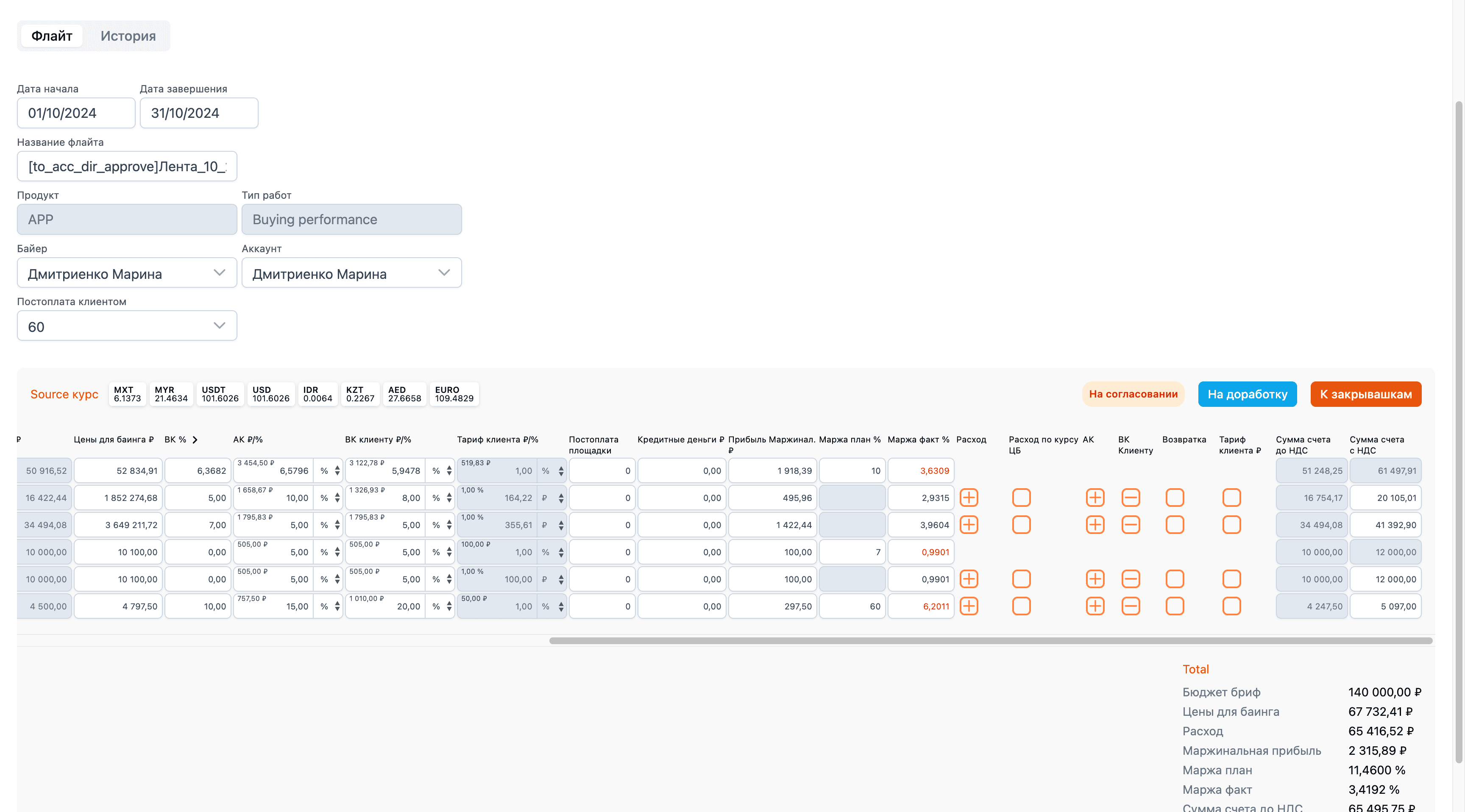The width and height of the screenshot is (1465, 812).
Task: Click the Расход plus icon in fifth row
Action: click(969, 579)
